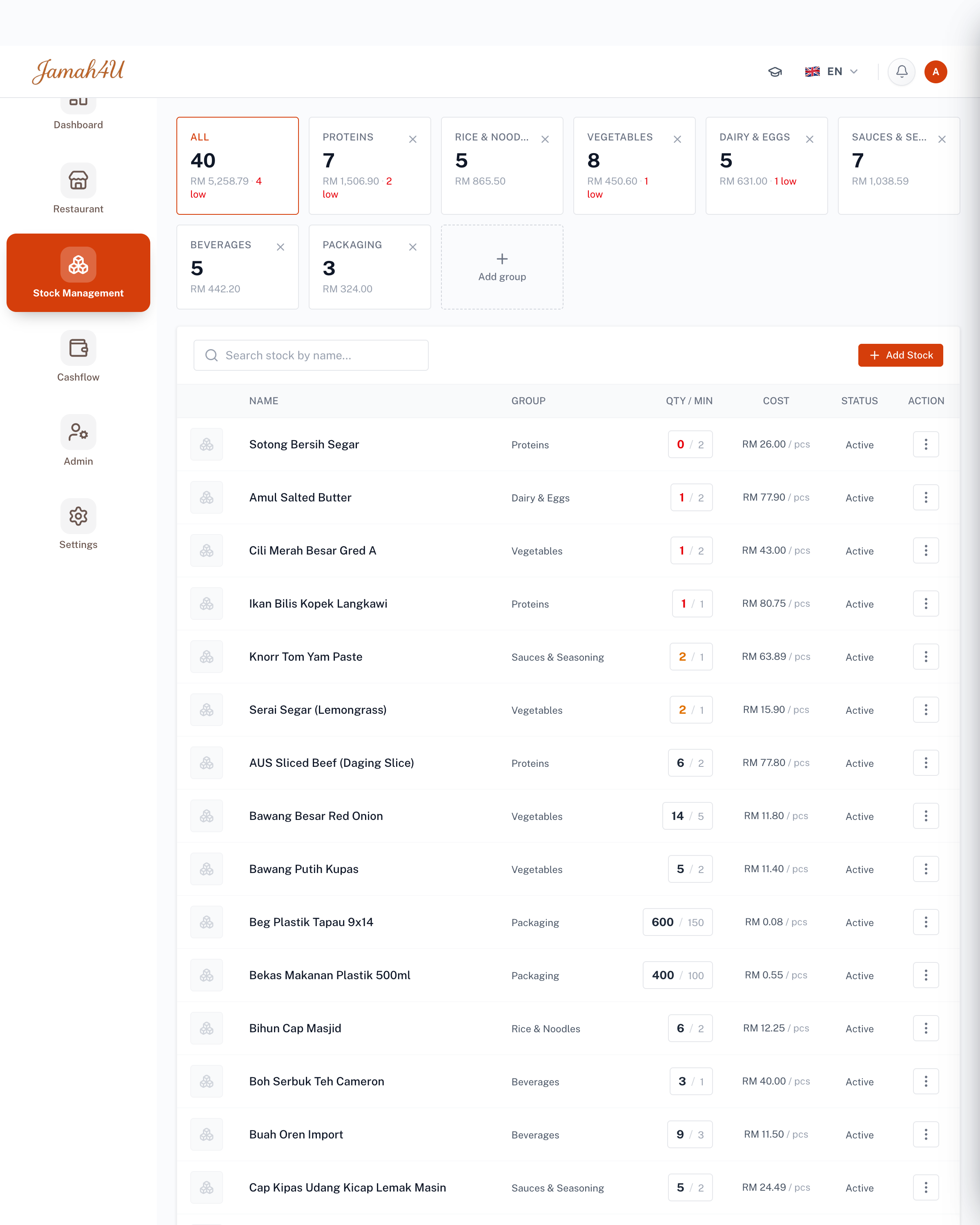This screenshot has height=1225, width=980.
Task: Open actions menu for Amul Salted Butter
Action: click(x=926, y=497)
